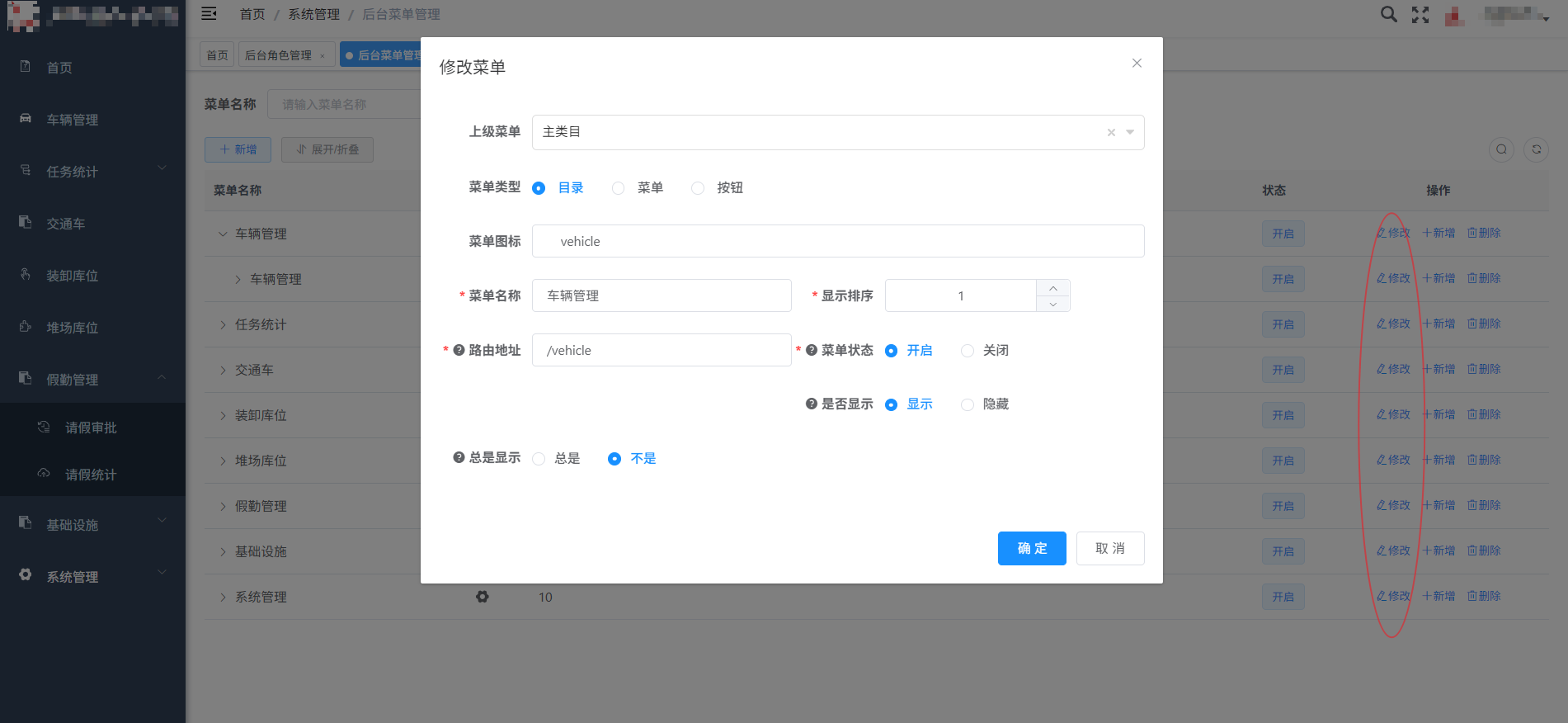
Task: Open the header search magnifier icon
Action: [x=1389, y=14]
